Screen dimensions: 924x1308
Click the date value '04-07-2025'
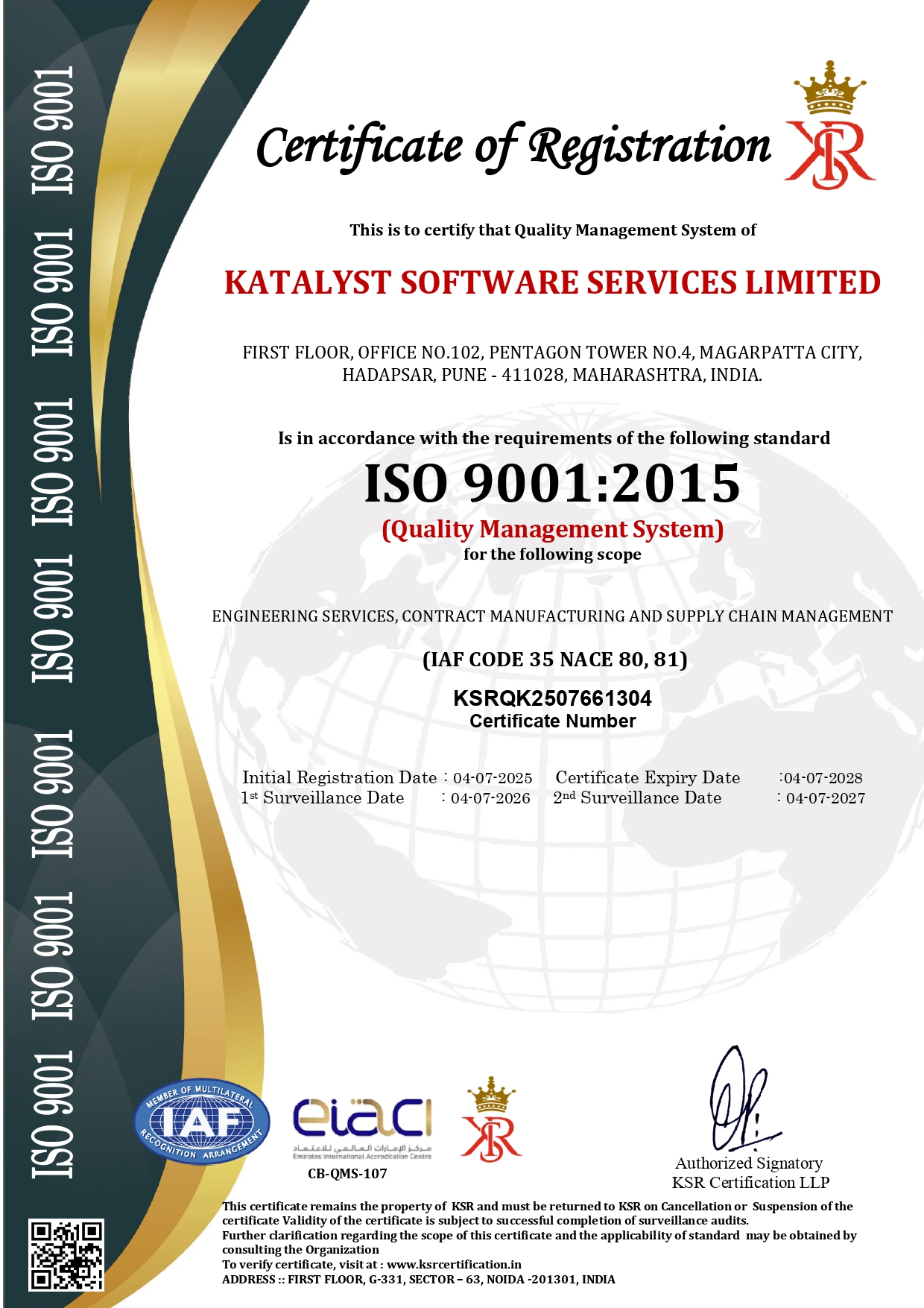pyautogui.click(x=493, y=778)
